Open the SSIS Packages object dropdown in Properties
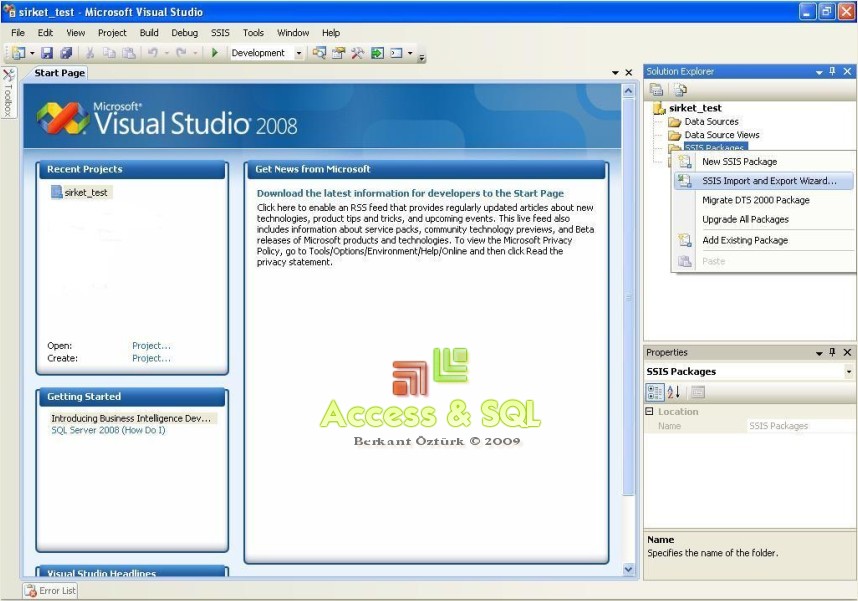The image size is (858, 601). pyautogui.click(x=849, y=372)
